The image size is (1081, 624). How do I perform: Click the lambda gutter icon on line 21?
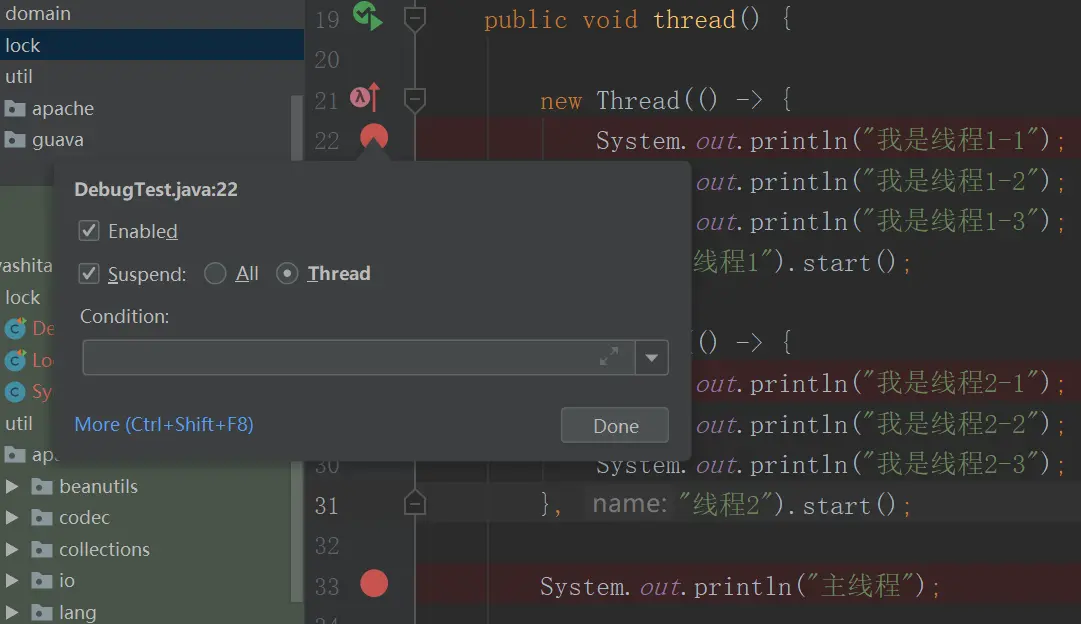(365, 97)
